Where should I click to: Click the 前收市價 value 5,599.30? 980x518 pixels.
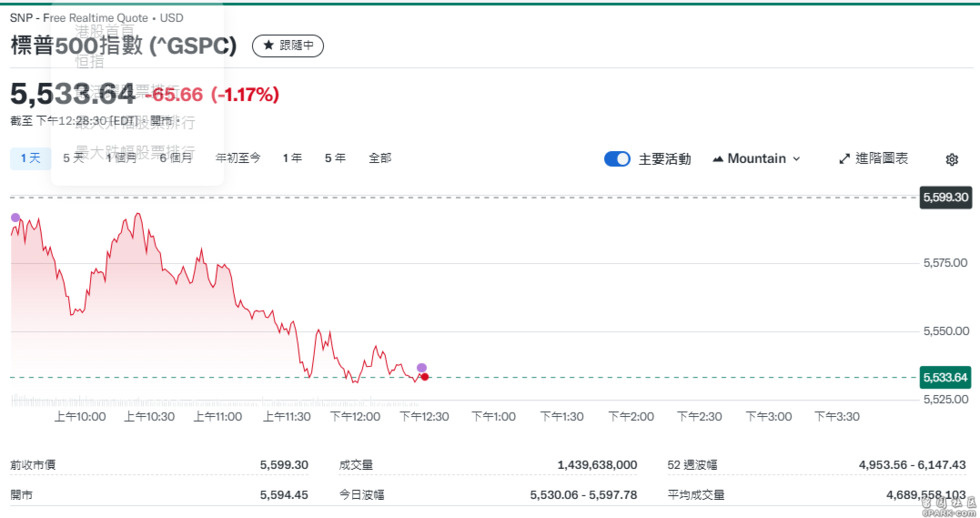click(x=284, y=465)
